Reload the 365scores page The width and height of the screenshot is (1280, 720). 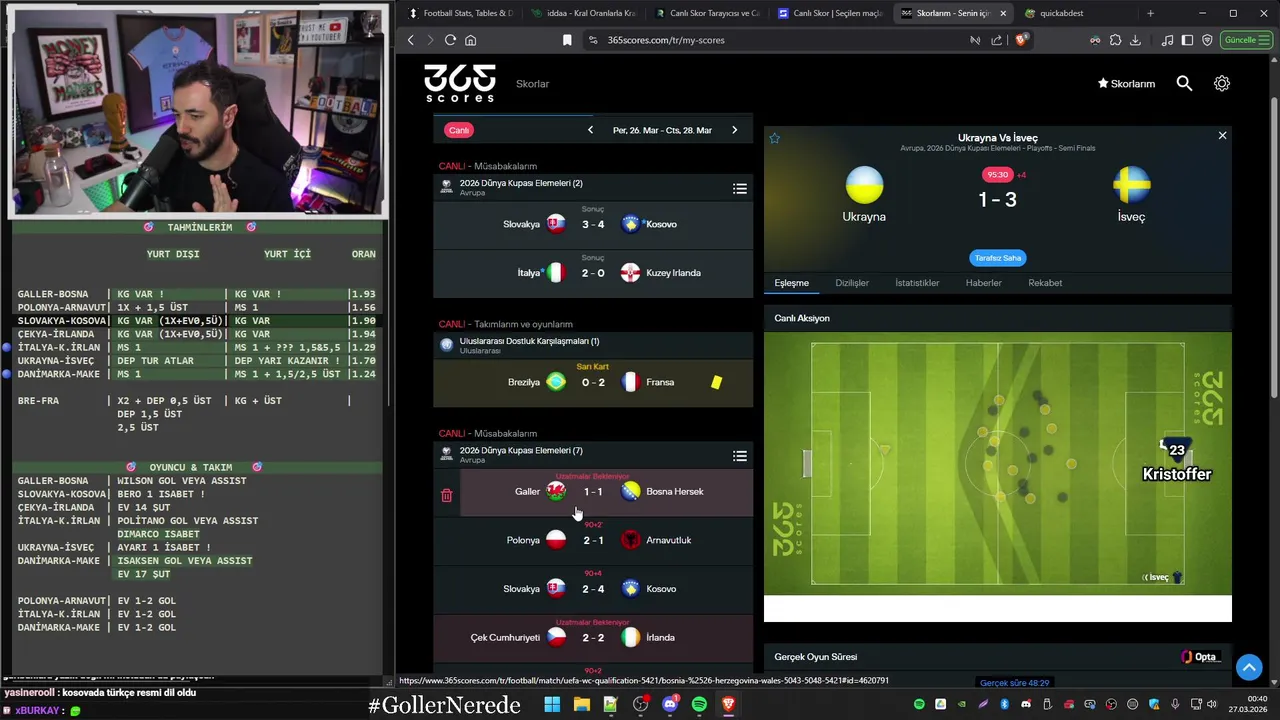tap(450, 40)
